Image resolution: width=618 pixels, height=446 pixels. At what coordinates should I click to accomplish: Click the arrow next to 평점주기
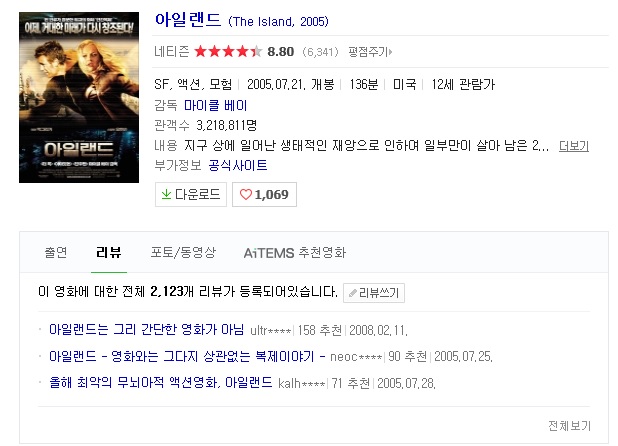pos(390,52)
